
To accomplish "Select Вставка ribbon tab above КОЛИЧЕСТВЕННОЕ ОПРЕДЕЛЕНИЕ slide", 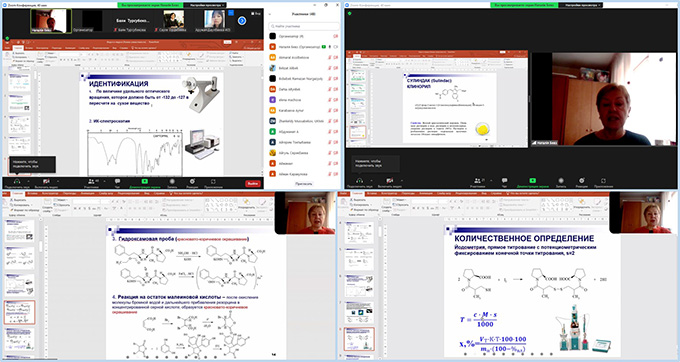I will [x=372, y=193].
